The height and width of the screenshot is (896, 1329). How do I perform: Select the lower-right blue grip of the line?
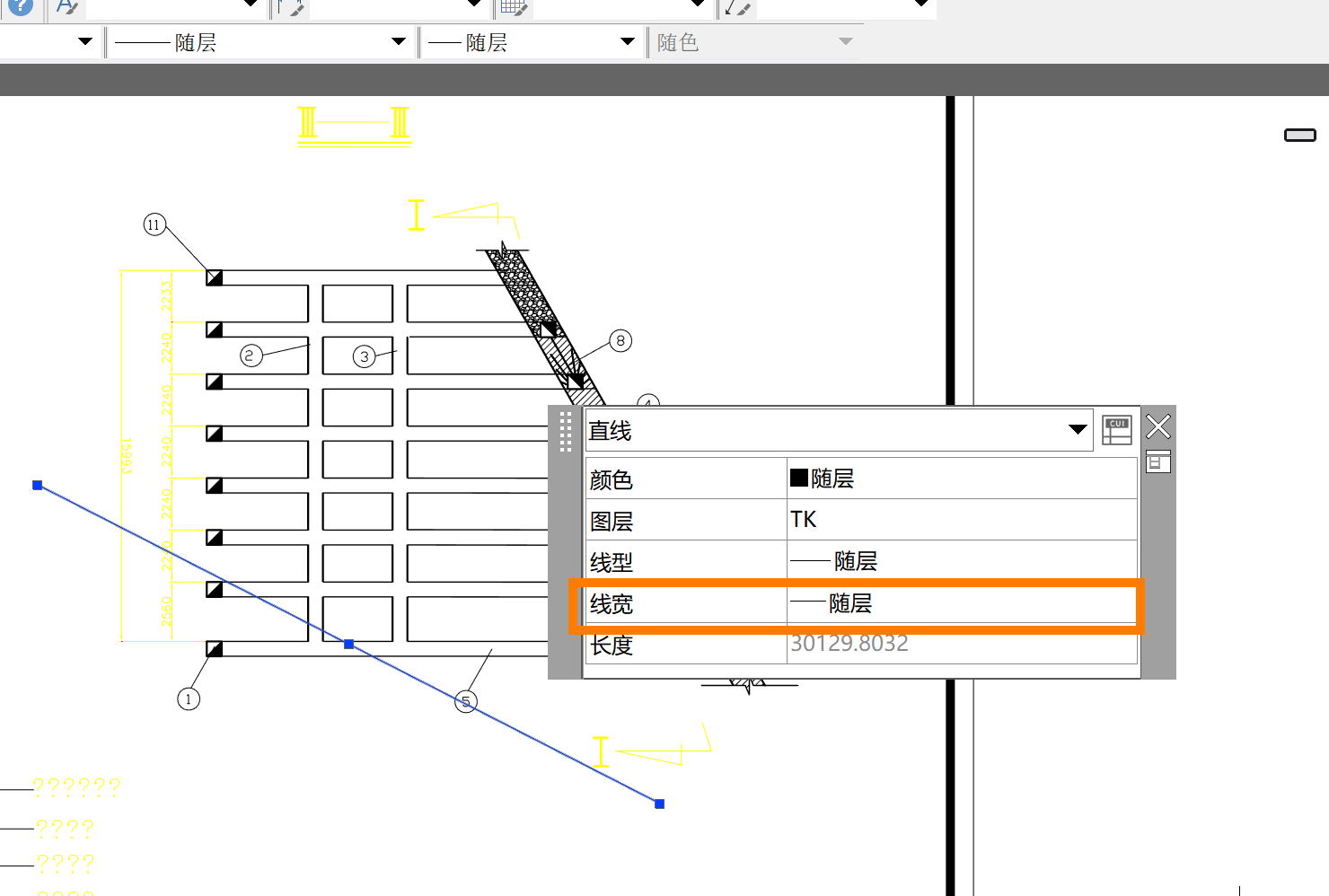tap(659, 804)
